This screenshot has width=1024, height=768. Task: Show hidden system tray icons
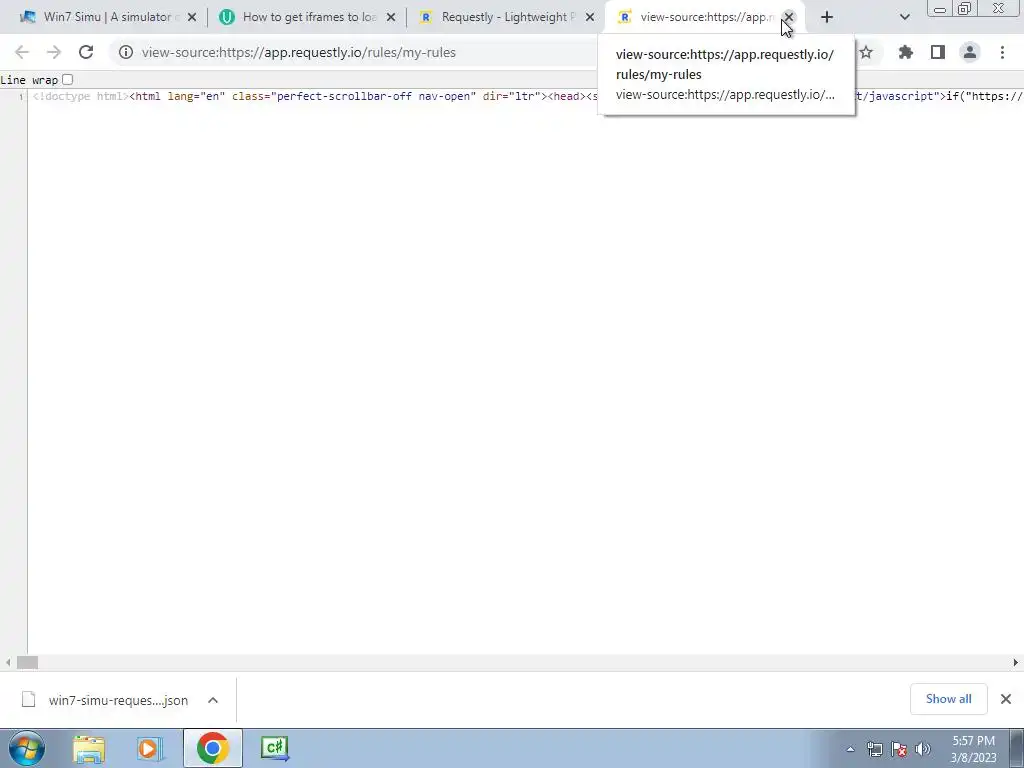click(x=850, y=749)
